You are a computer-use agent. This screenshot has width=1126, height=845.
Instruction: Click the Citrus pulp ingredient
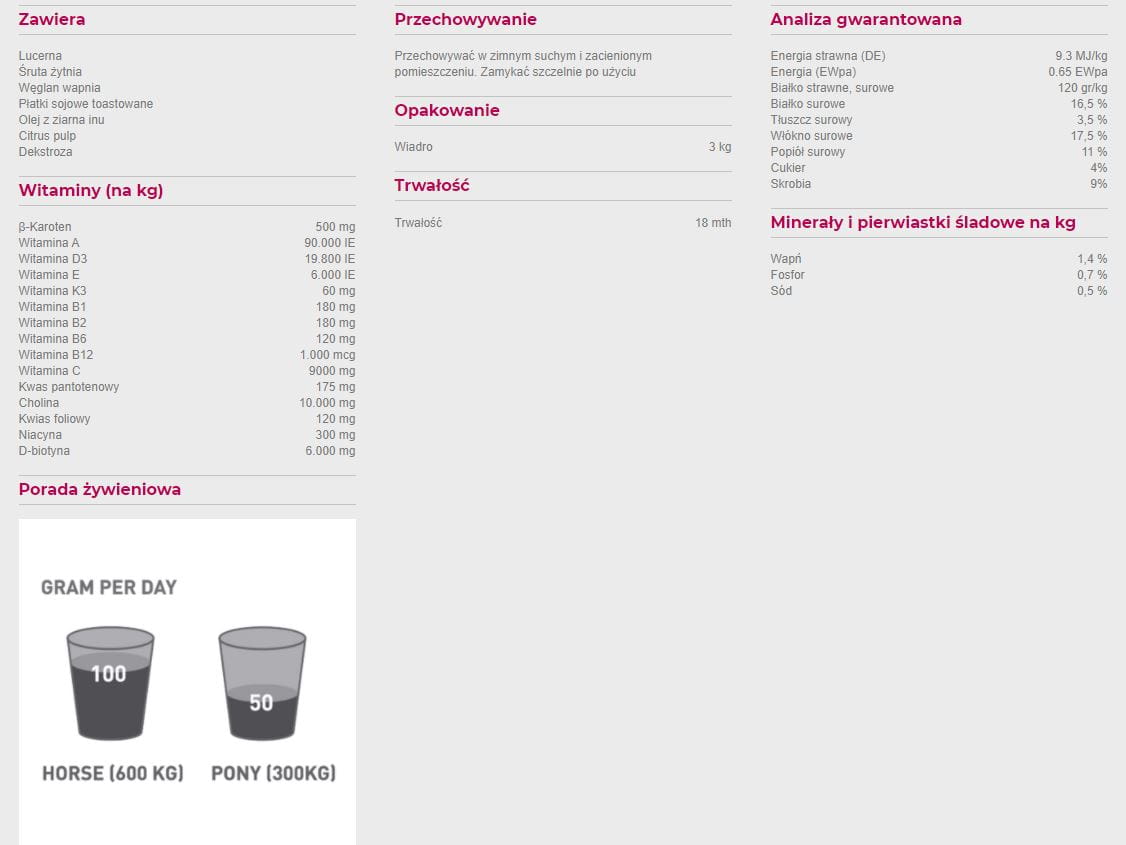tap(47, 136)
